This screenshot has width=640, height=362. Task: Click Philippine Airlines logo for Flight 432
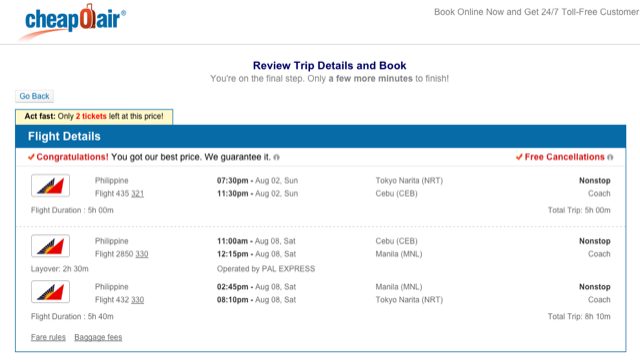[50, 291]
